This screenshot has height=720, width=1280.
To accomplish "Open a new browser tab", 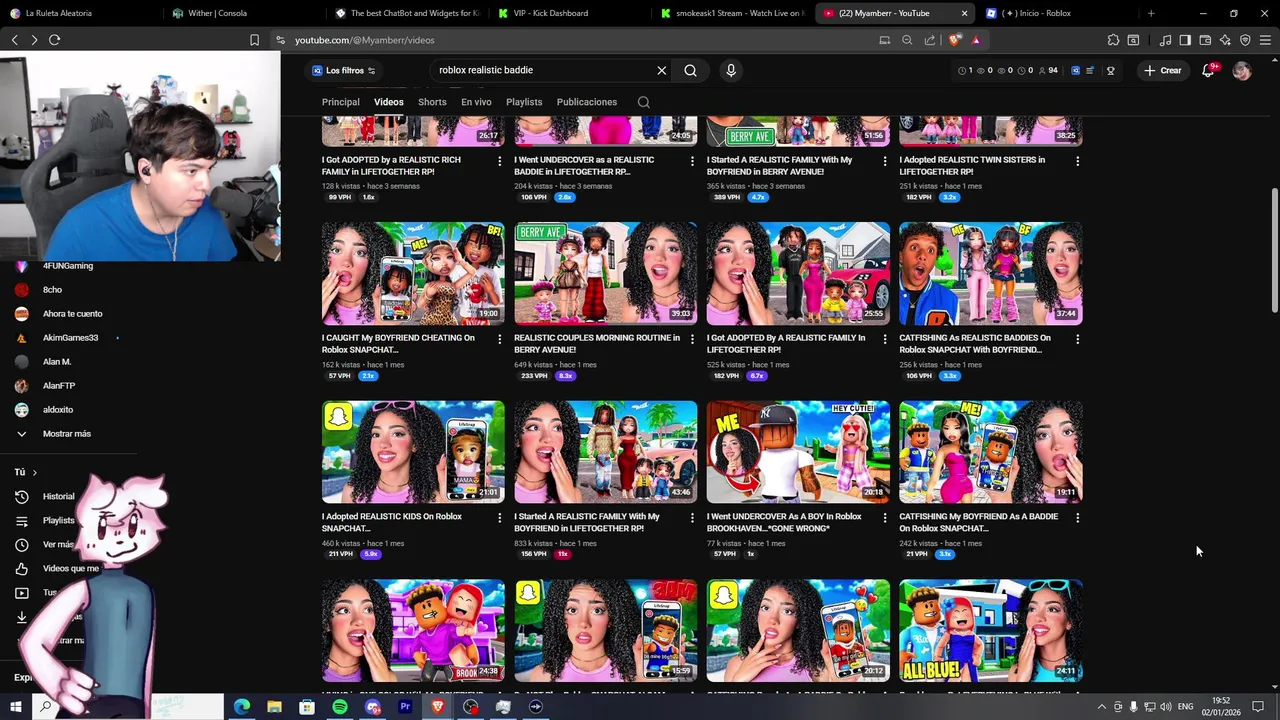I will tap(1151, 13).
